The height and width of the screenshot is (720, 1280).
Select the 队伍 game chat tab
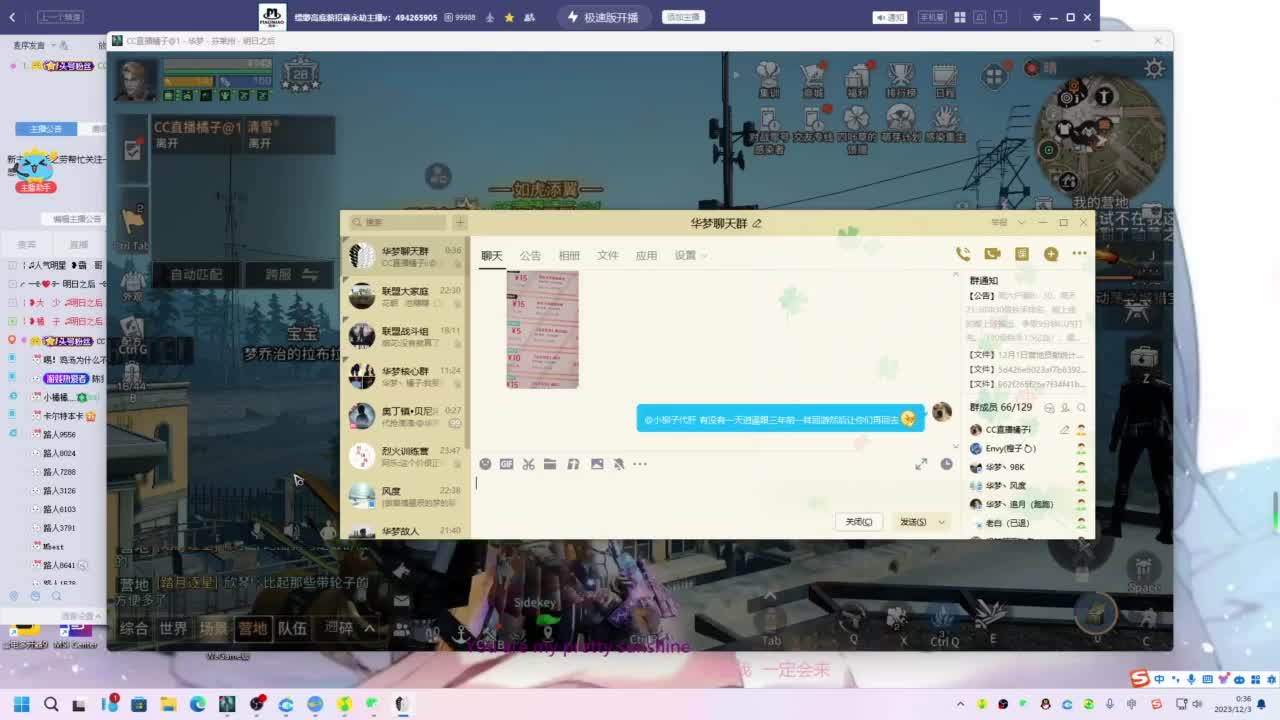[292, 628]
